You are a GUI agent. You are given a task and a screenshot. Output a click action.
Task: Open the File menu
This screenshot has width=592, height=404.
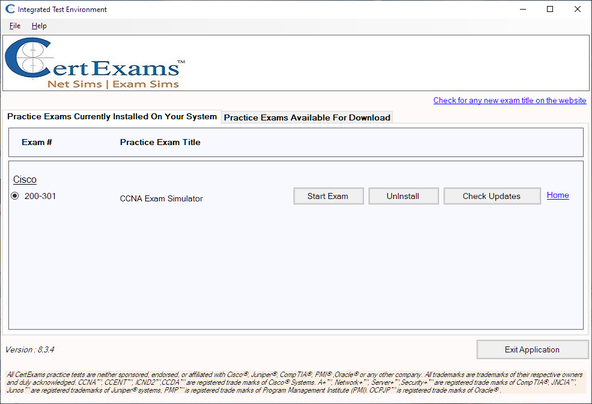tap(15, 26)
